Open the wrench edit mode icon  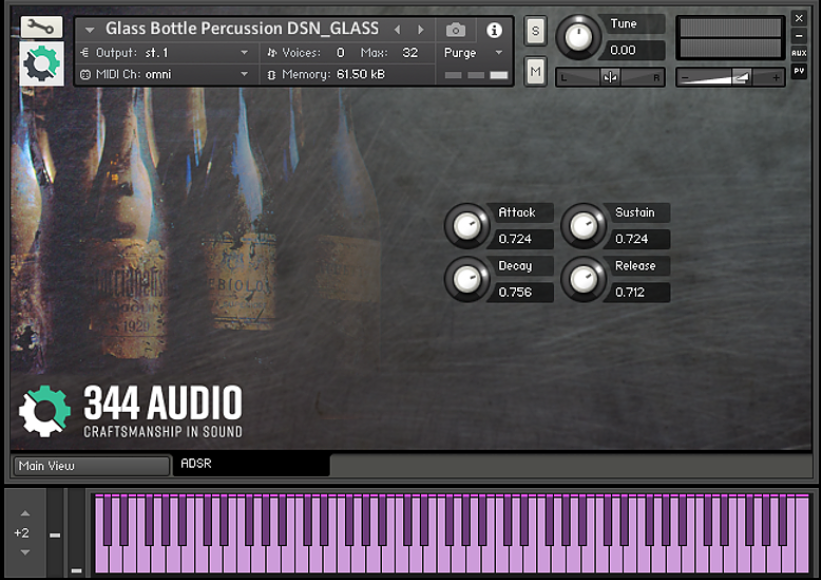(41, 27)
